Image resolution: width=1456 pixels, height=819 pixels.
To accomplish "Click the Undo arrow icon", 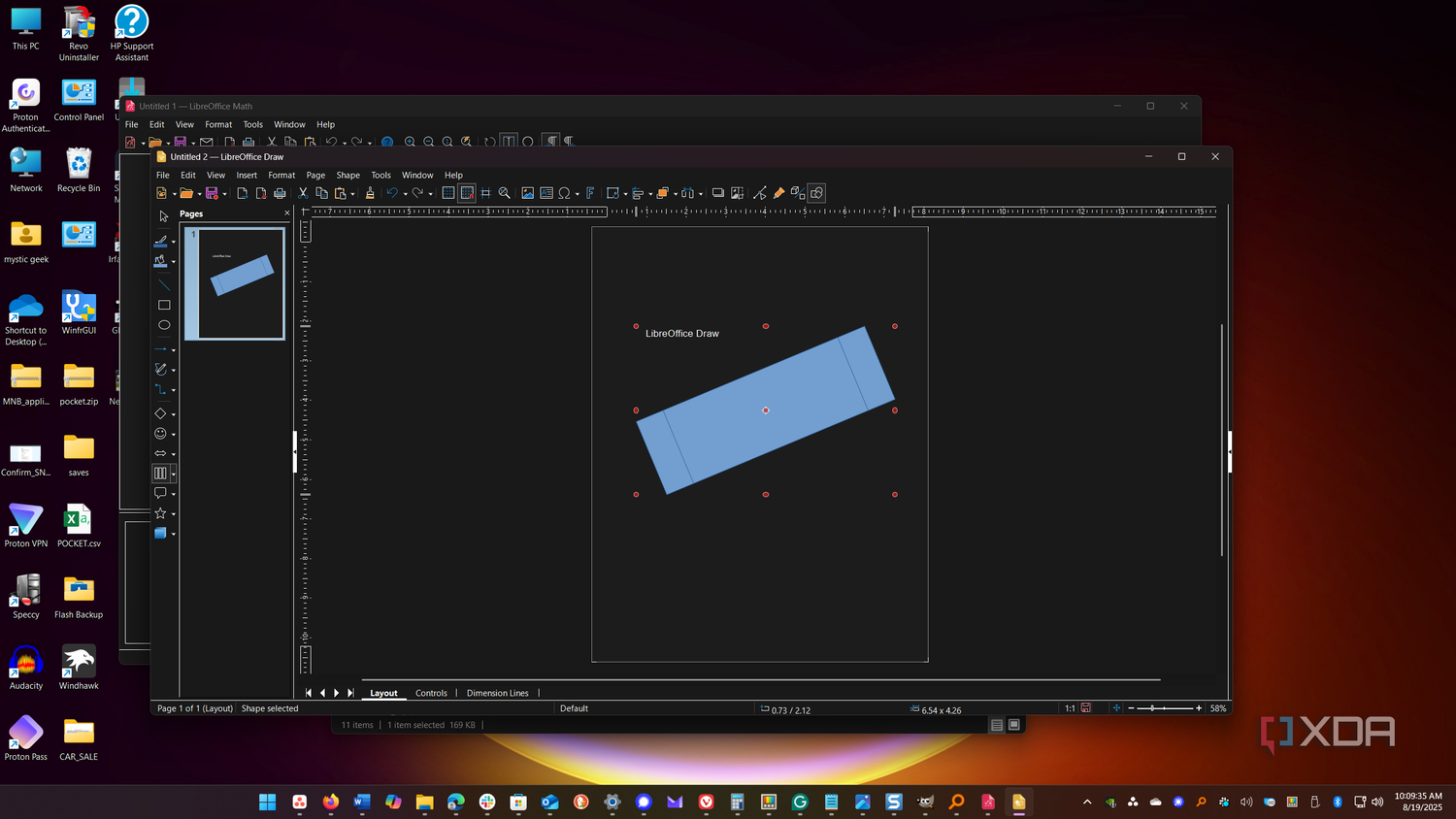I will point(392,193).
